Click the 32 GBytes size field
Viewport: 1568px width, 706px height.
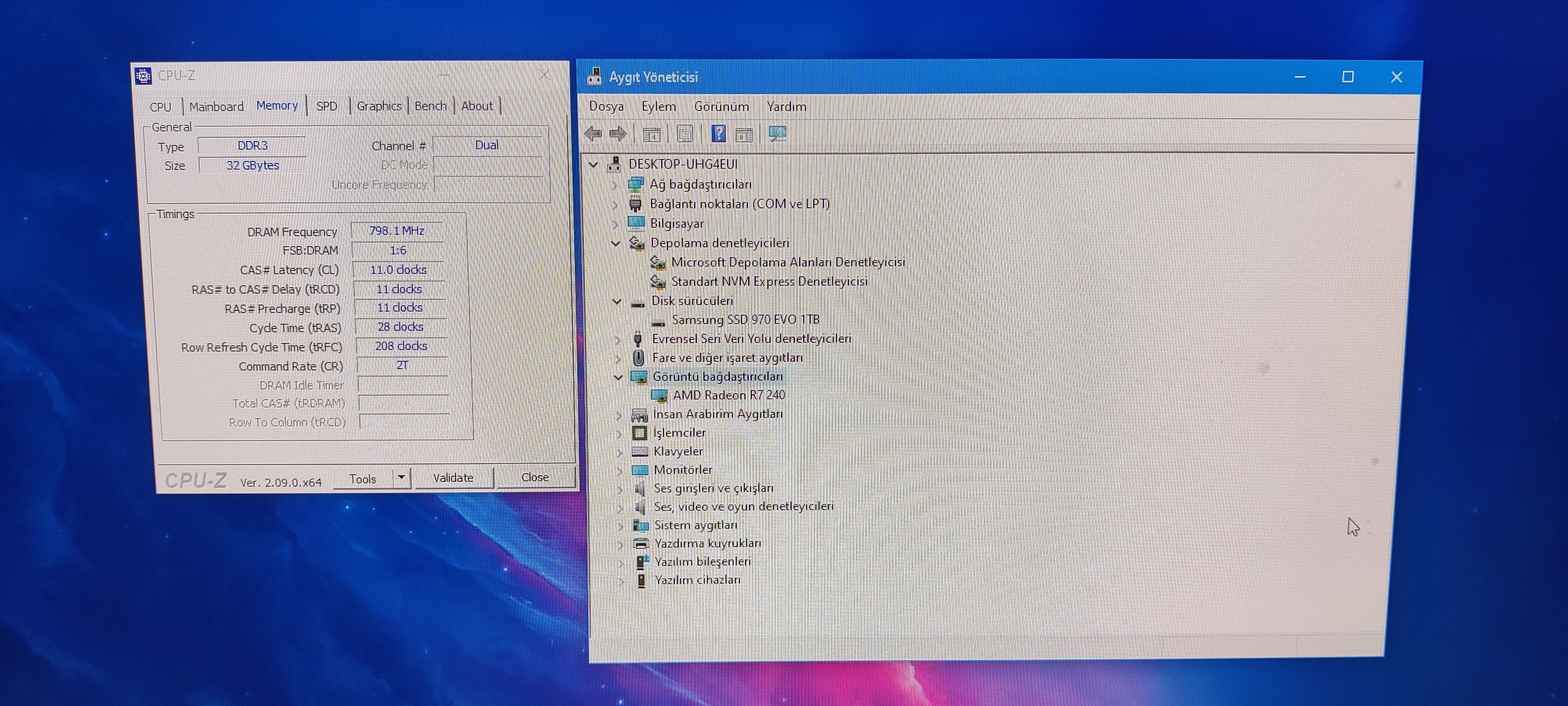(252, 165)
